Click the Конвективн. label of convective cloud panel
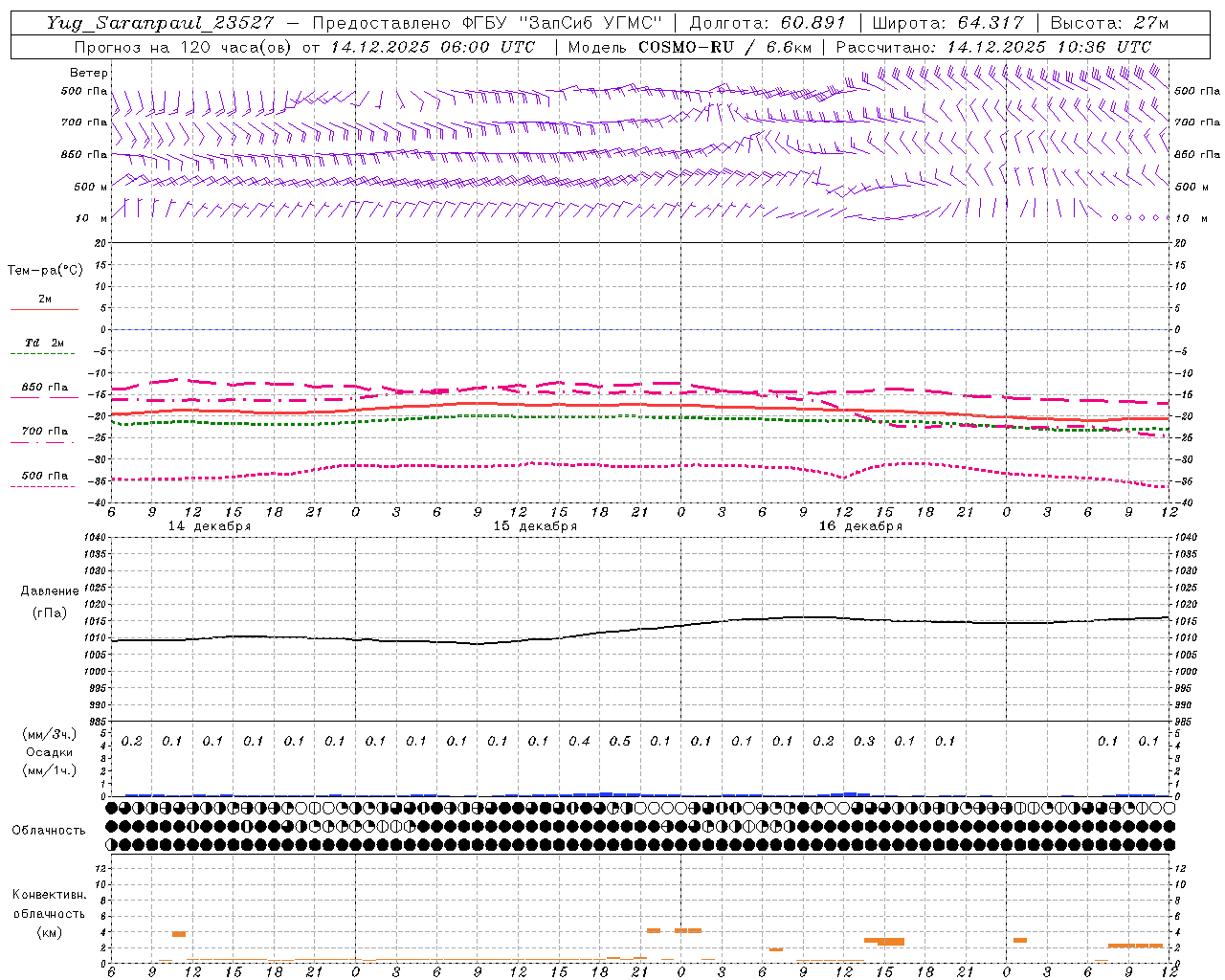The width and height of the screenshot is (1225, 980). tap(50, 895)
